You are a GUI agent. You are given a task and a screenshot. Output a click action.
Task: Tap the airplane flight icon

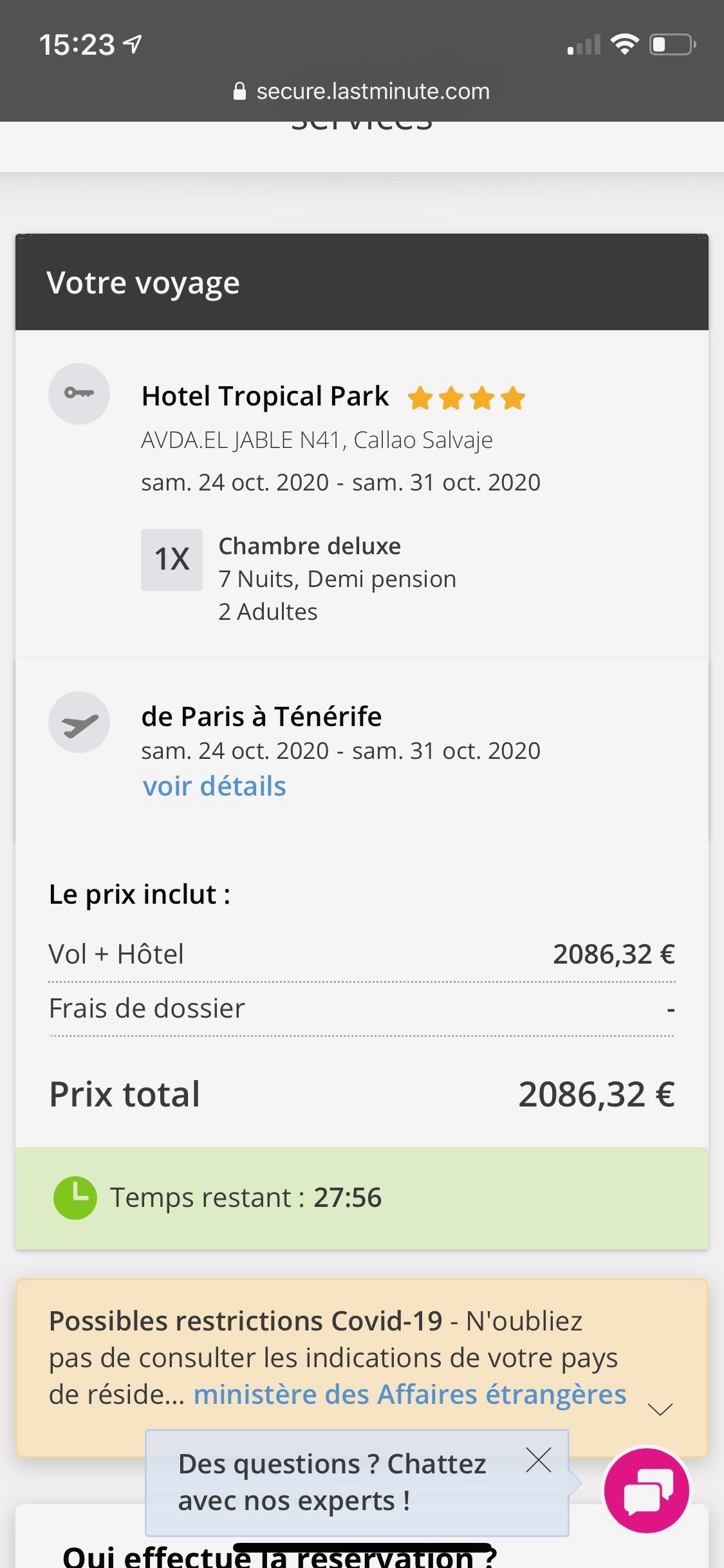(x=79, y=722)
